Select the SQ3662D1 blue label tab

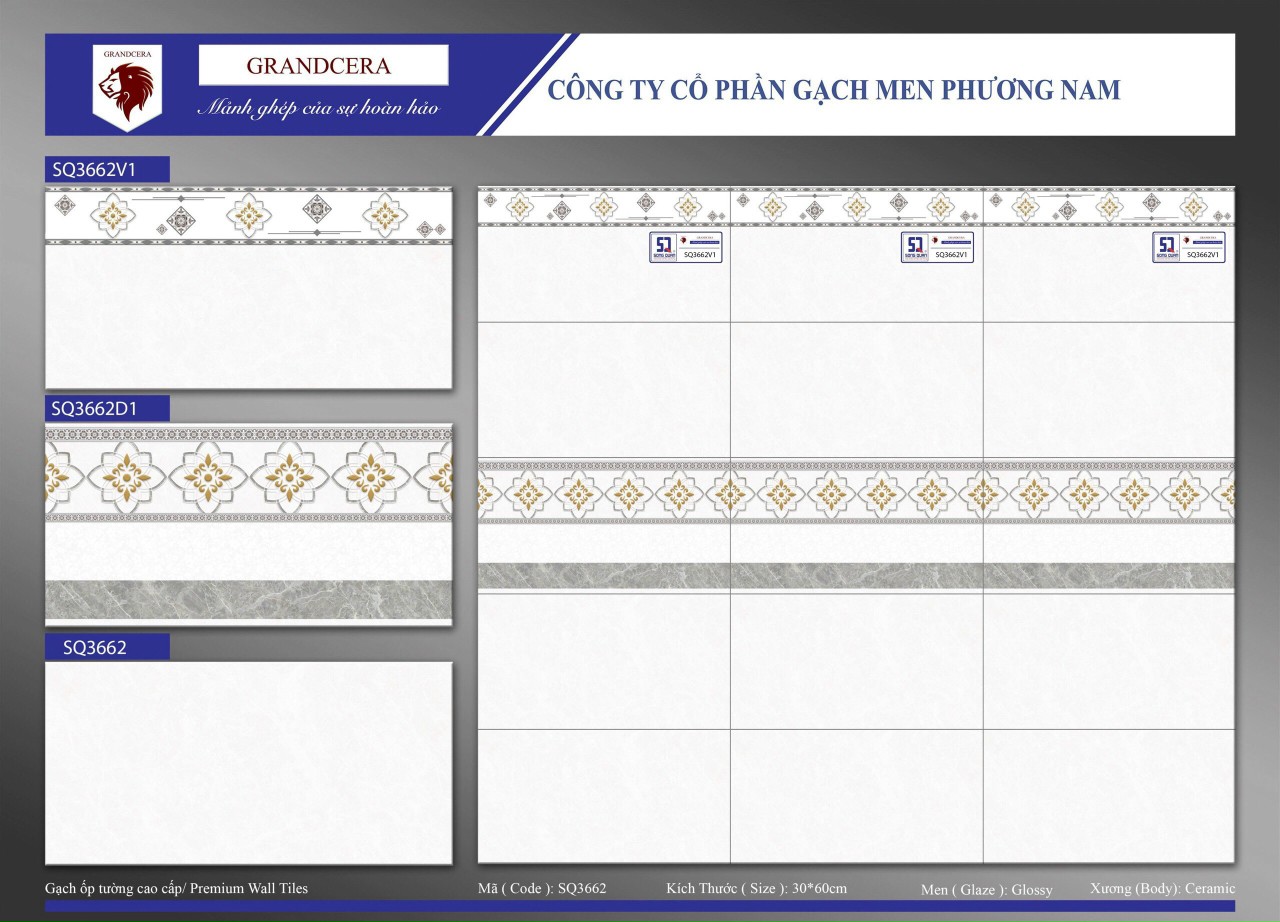tap(107, 408)
